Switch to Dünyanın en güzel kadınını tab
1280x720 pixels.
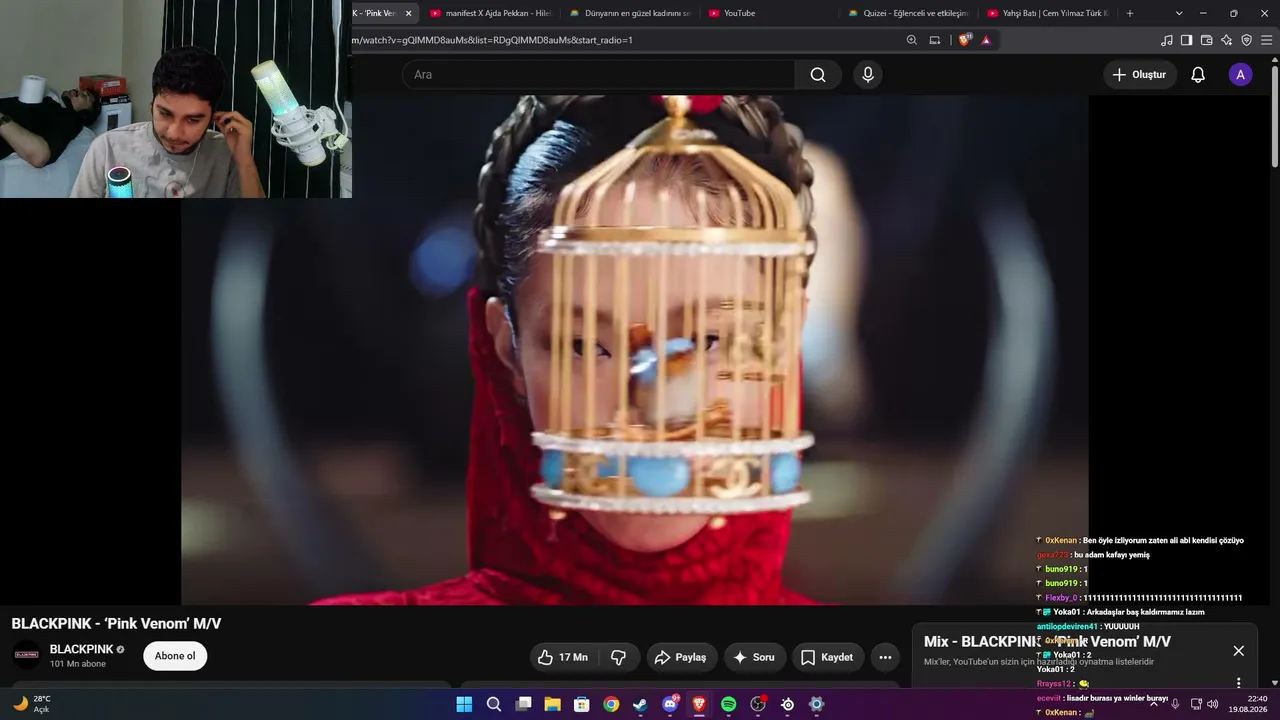coord(630,13)
